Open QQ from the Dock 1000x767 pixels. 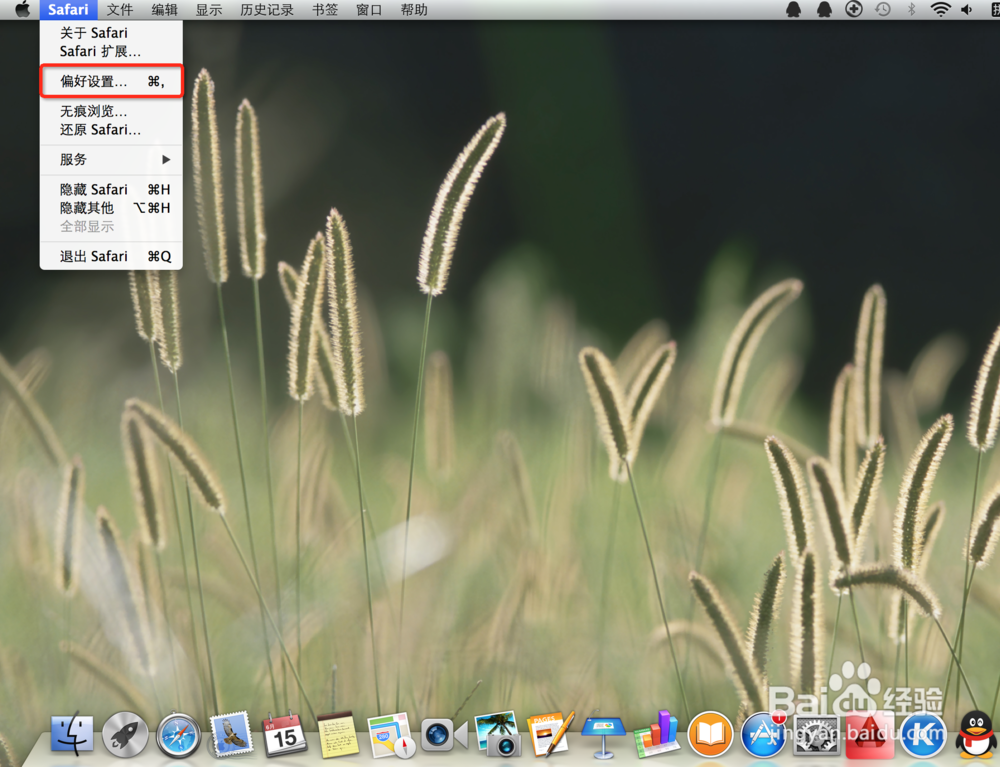coord(977,733)
